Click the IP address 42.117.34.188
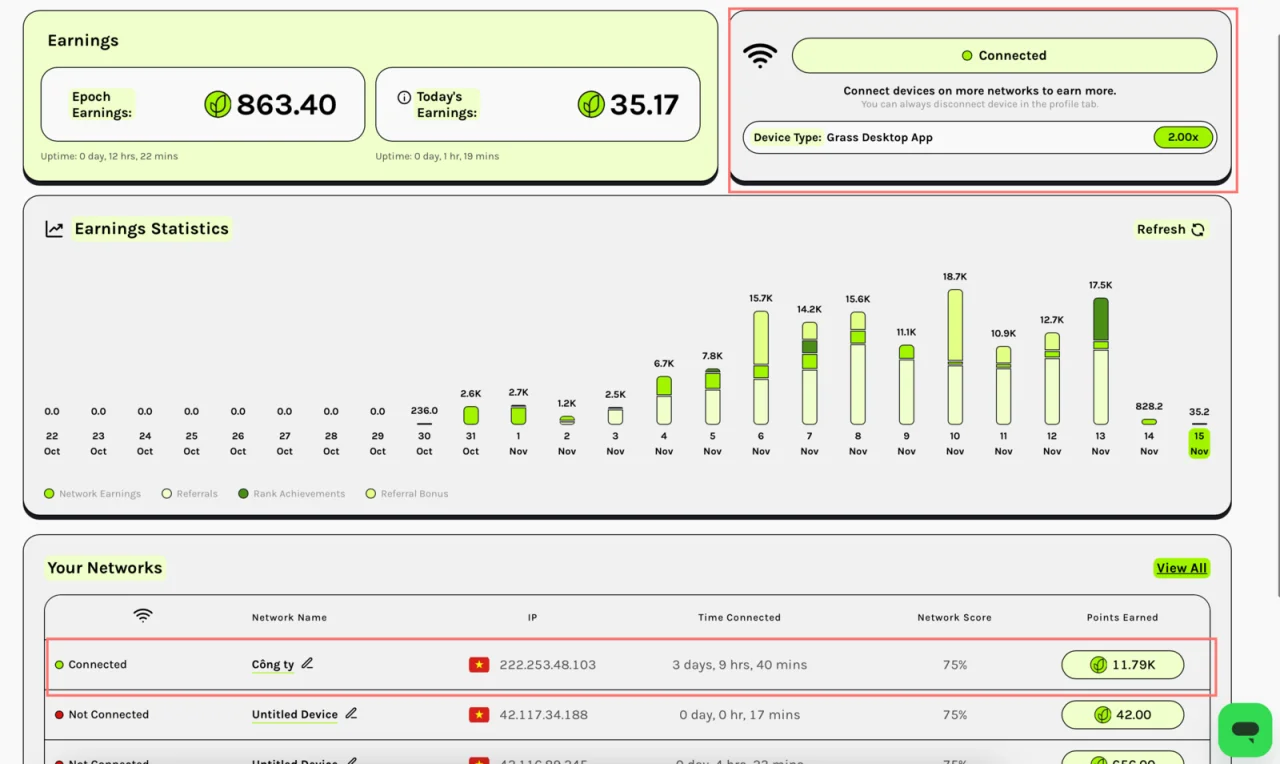 (544, 714)
